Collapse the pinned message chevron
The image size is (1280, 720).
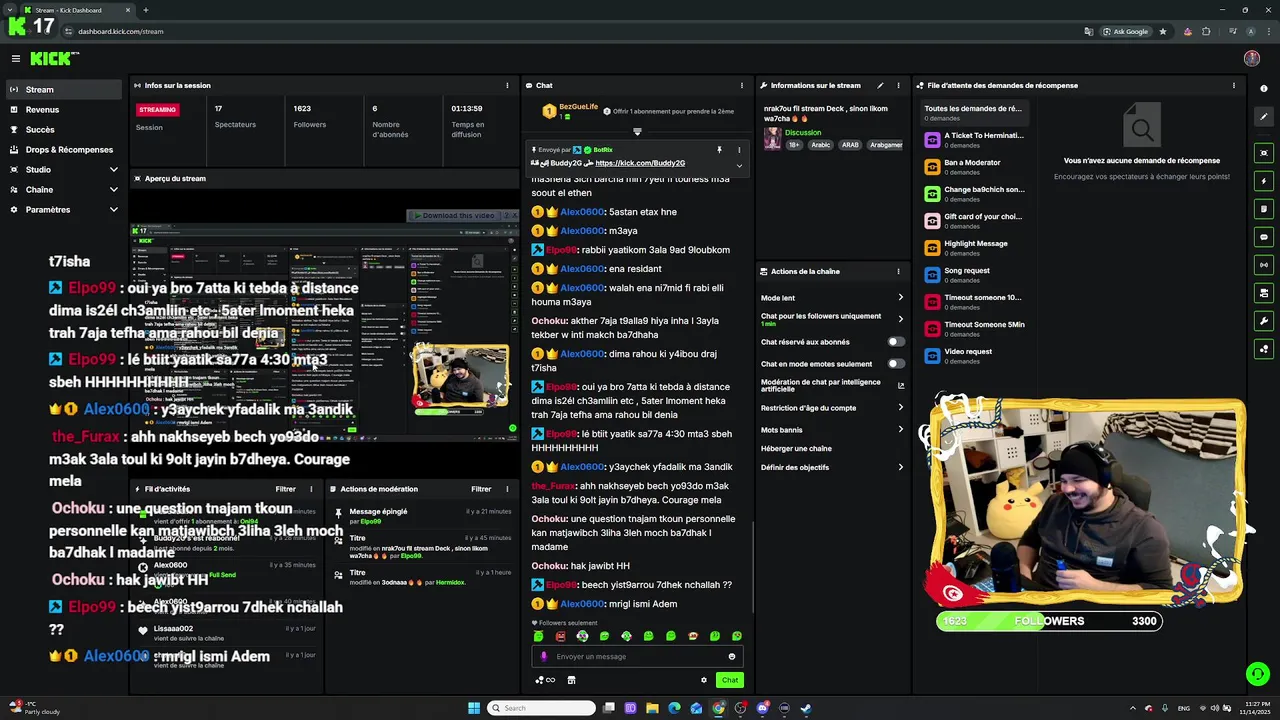pos(739,165)
